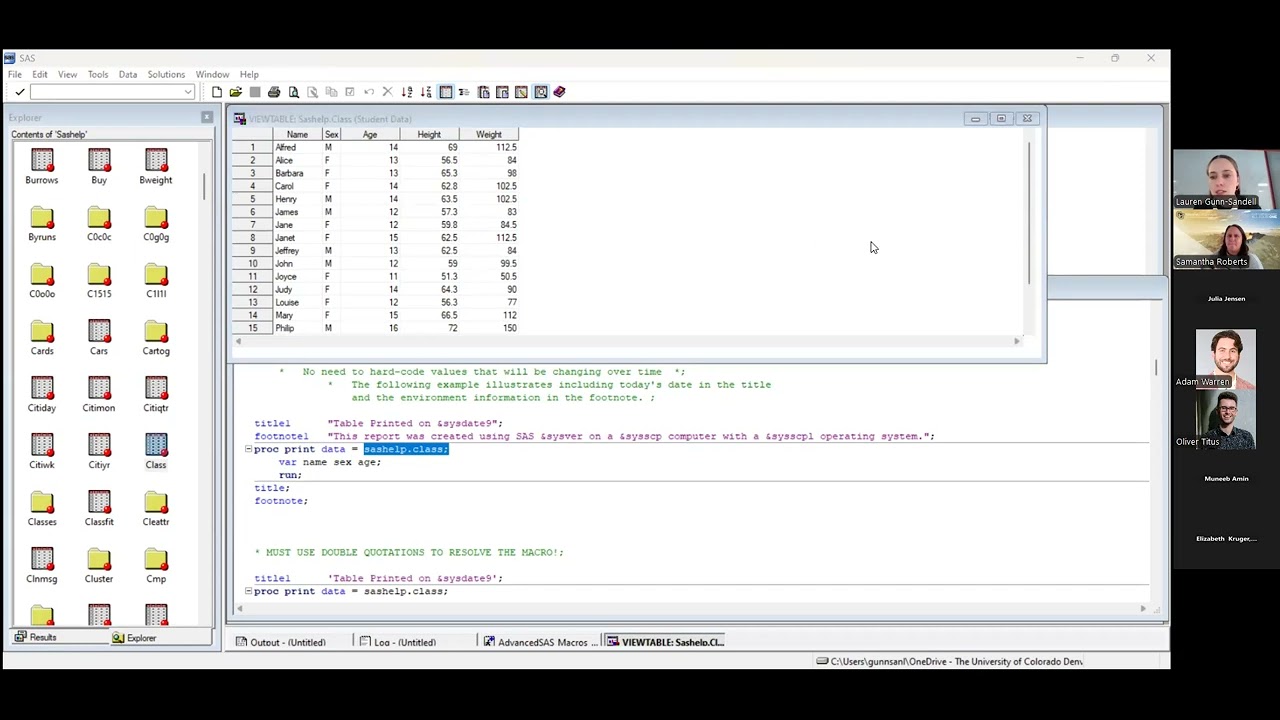The width and height of the screenshot is (1280, 720).
Task: Select the Cluster catalog icon
Action: pyautogui.click(x=99, y=560)
